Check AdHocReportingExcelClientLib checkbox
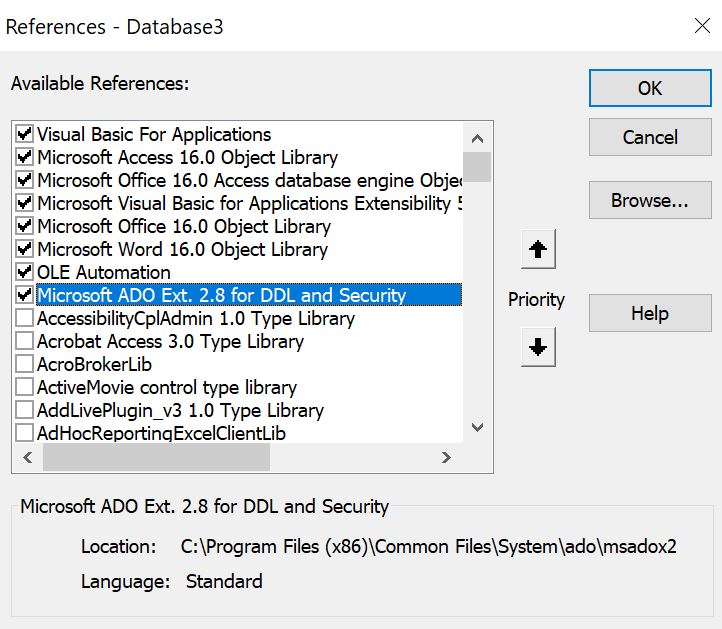The height and width of the screenshot is (629, 722). (x=24, y=433)
